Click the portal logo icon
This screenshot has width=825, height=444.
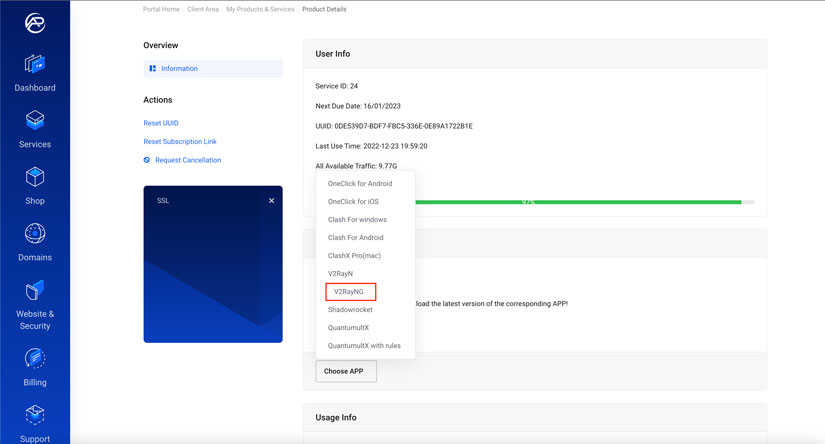[34, 22]
